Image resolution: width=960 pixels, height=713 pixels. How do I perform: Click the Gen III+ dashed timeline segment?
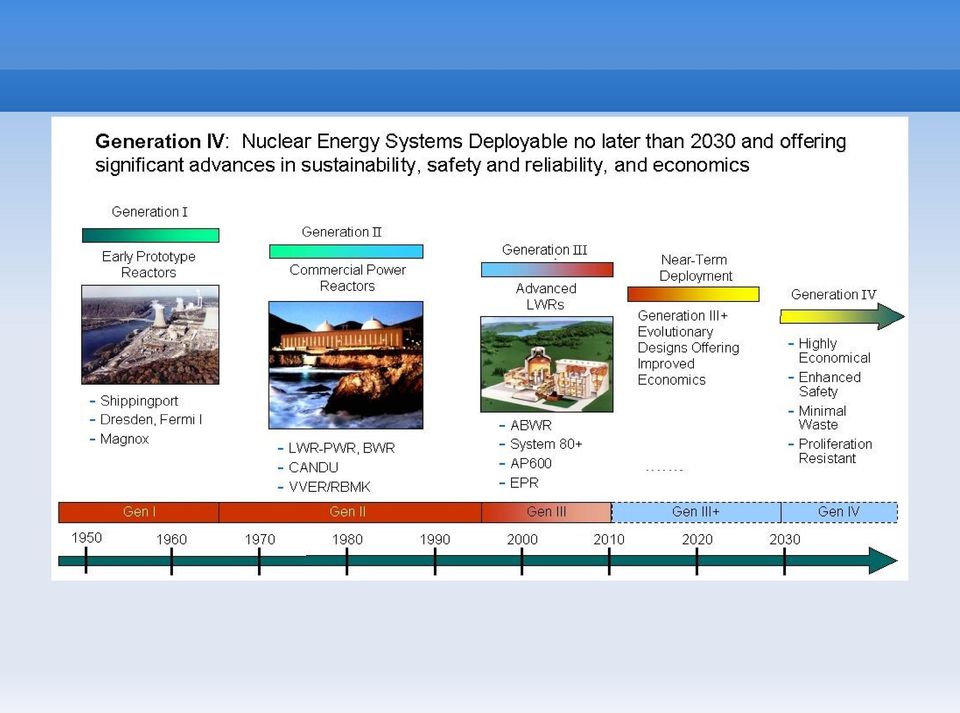(697, 512)
